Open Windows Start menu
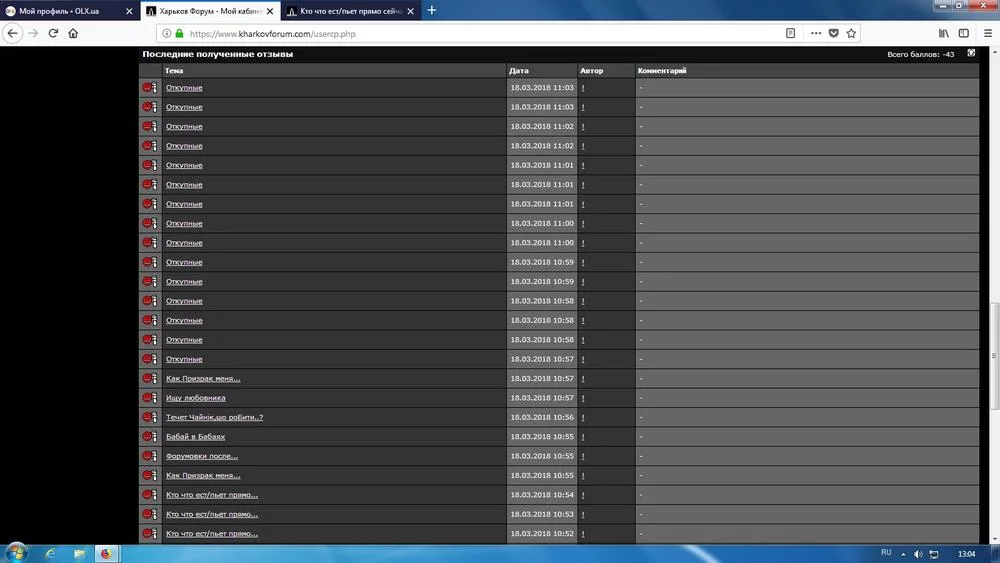This screenshot has width=1000, height=563. coord(15,553)
